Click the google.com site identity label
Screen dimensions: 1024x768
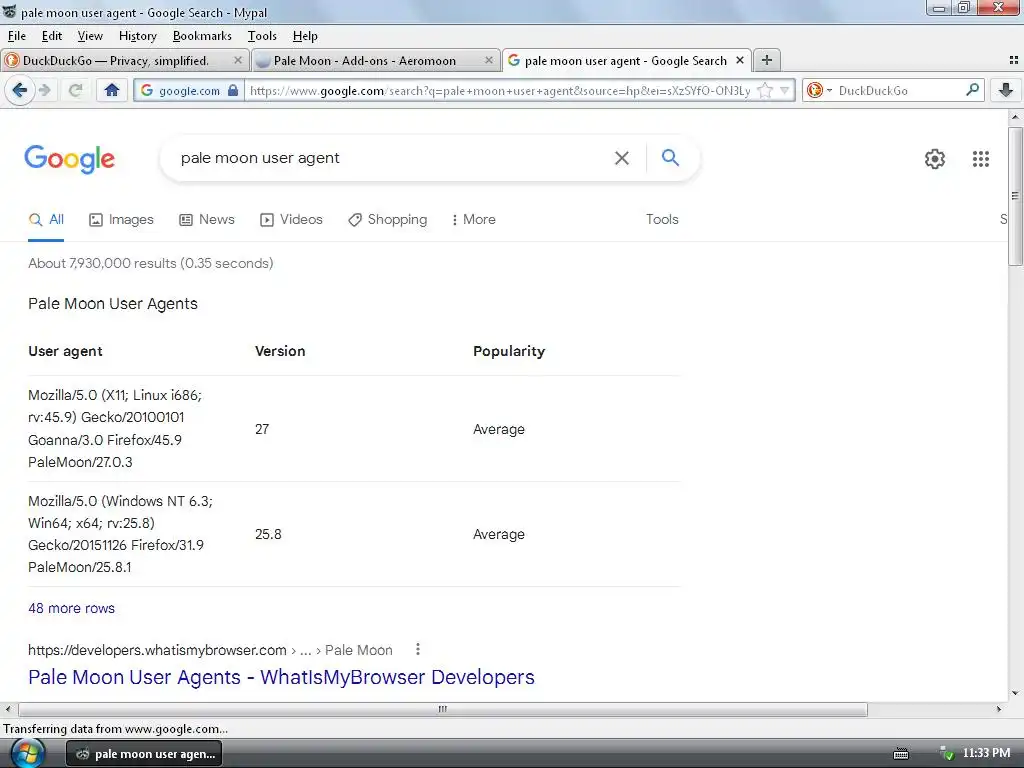(x=189, y=90)
